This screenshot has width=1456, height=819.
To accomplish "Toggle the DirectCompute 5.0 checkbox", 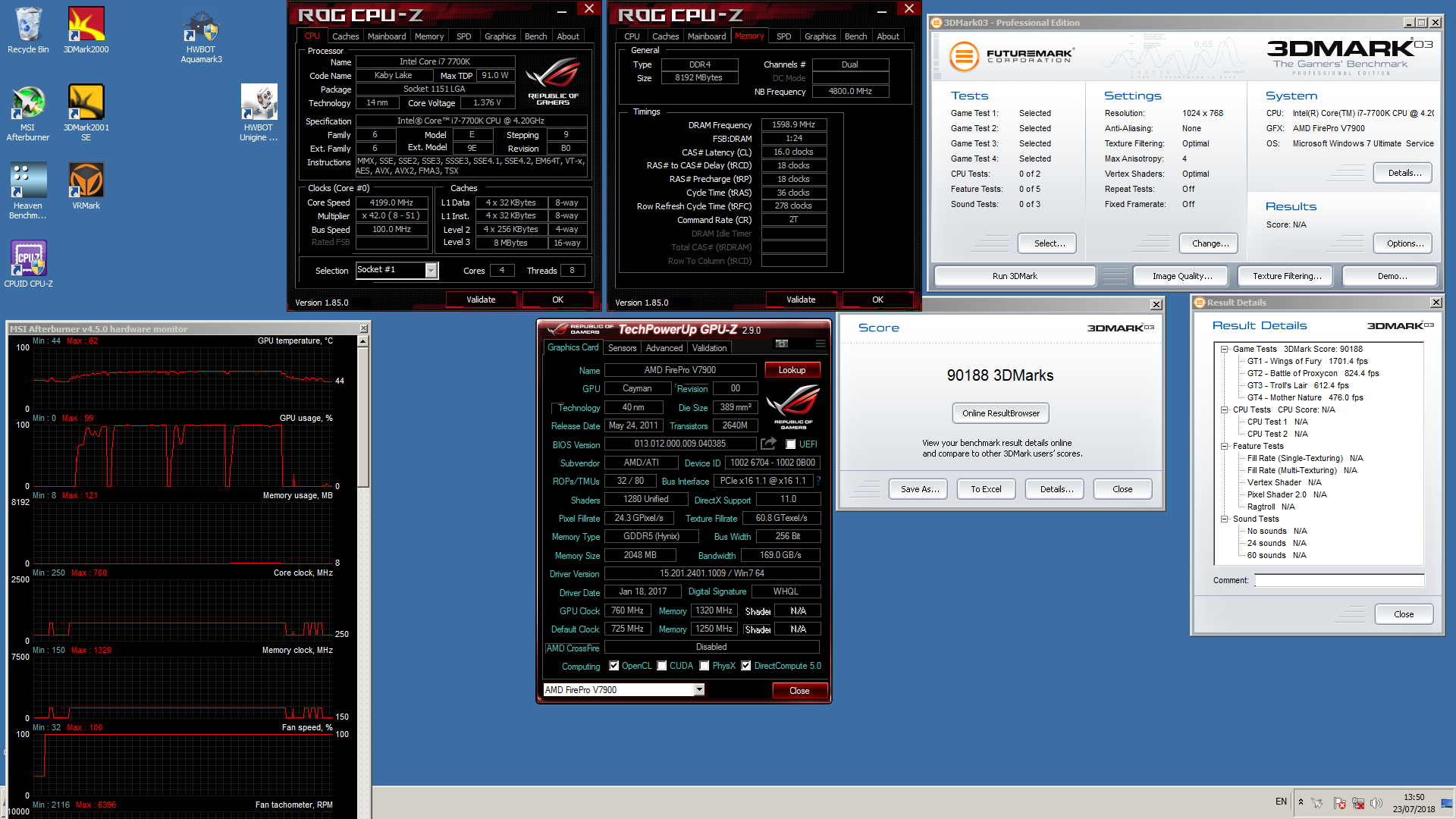I will coord(746,666).
